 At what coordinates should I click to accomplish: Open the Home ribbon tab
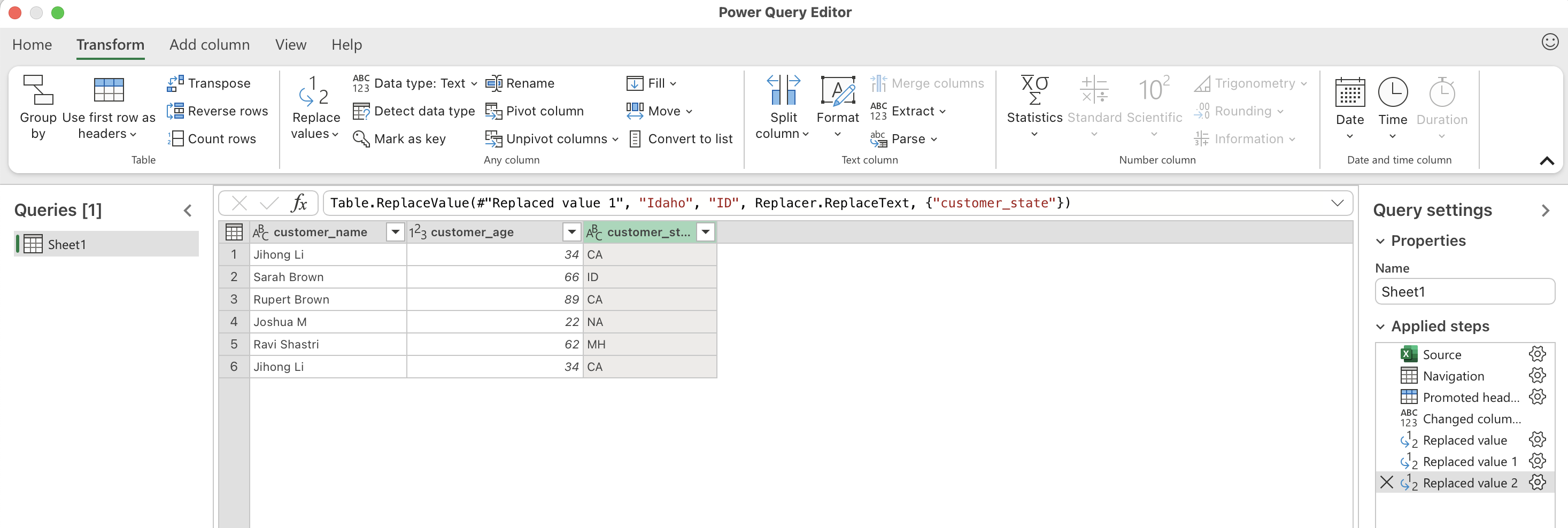tap(32, 45)
